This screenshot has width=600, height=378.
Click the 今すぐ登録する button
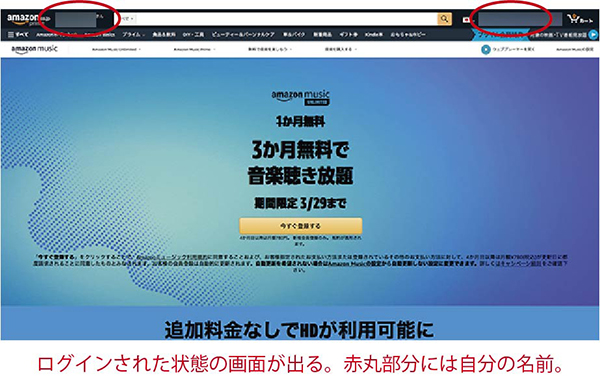point(300,226)
